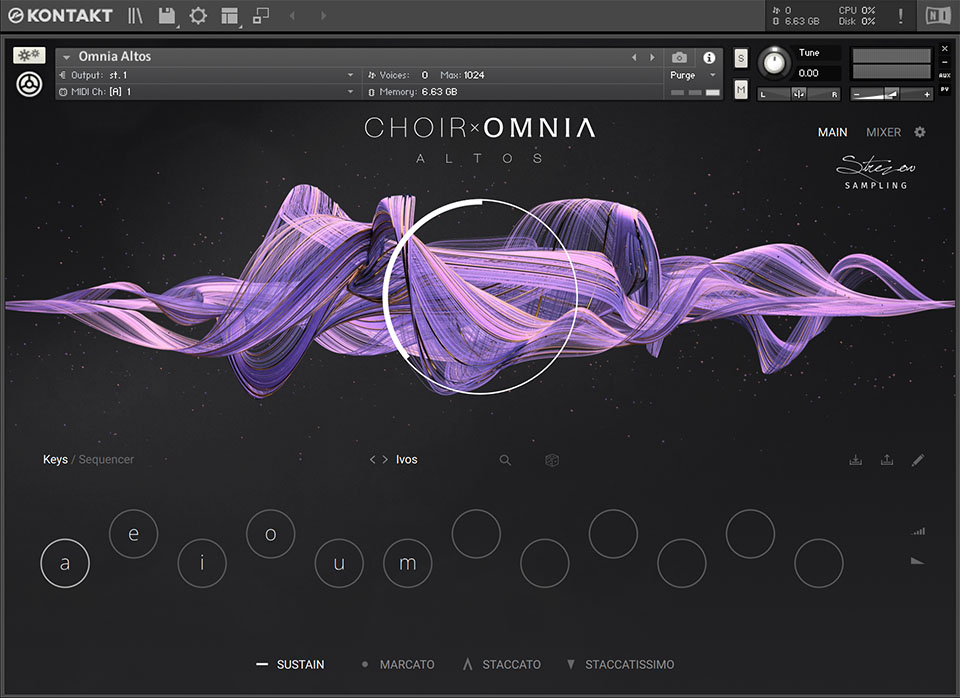Viewport: 960px width, 698px height.
Task: Click the Tune value 0.00 field
Action: click(x=809, y=73)
